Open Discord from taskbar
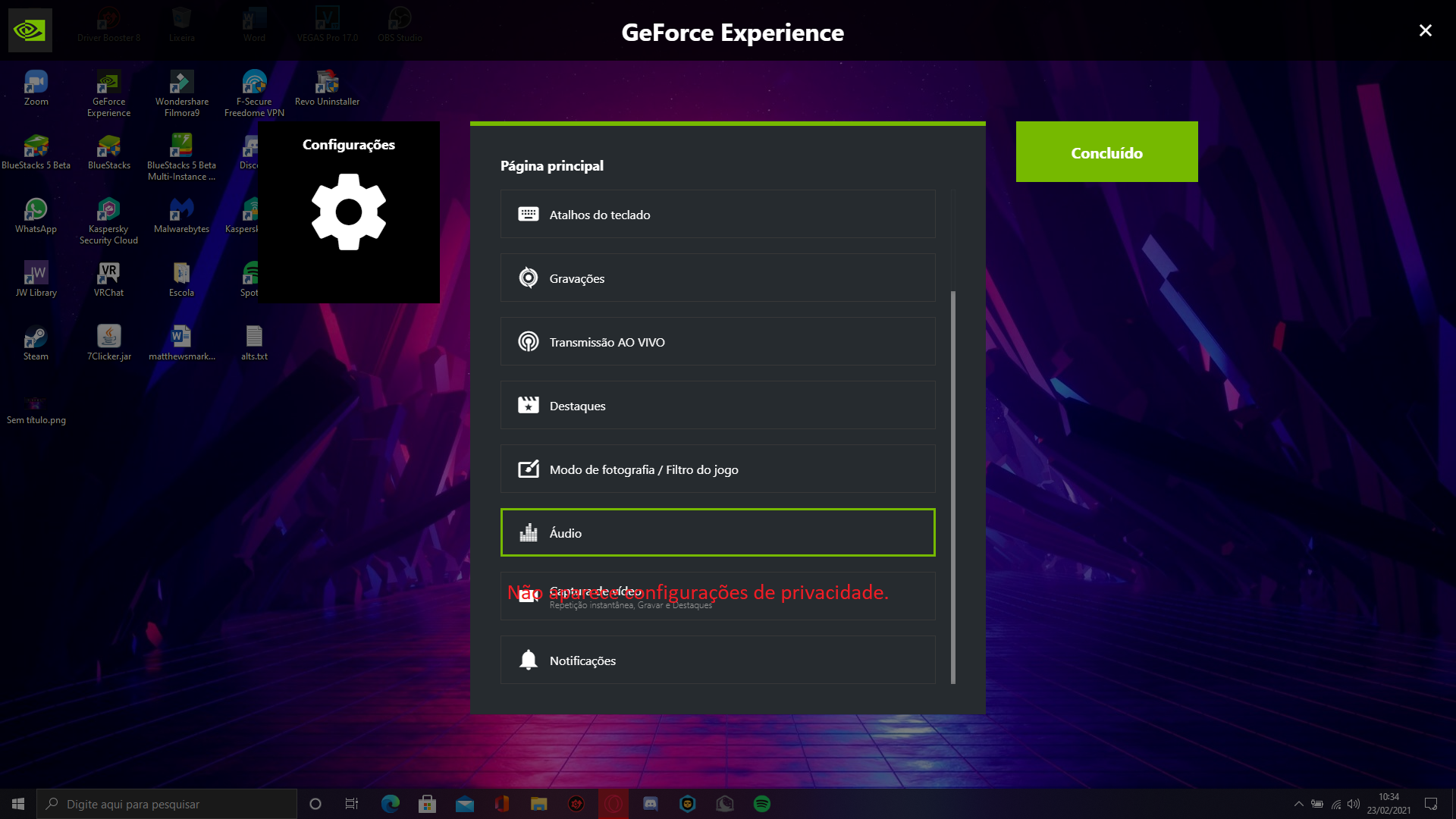Screen dimensions: 1456x819 click(x=651, y=804)
